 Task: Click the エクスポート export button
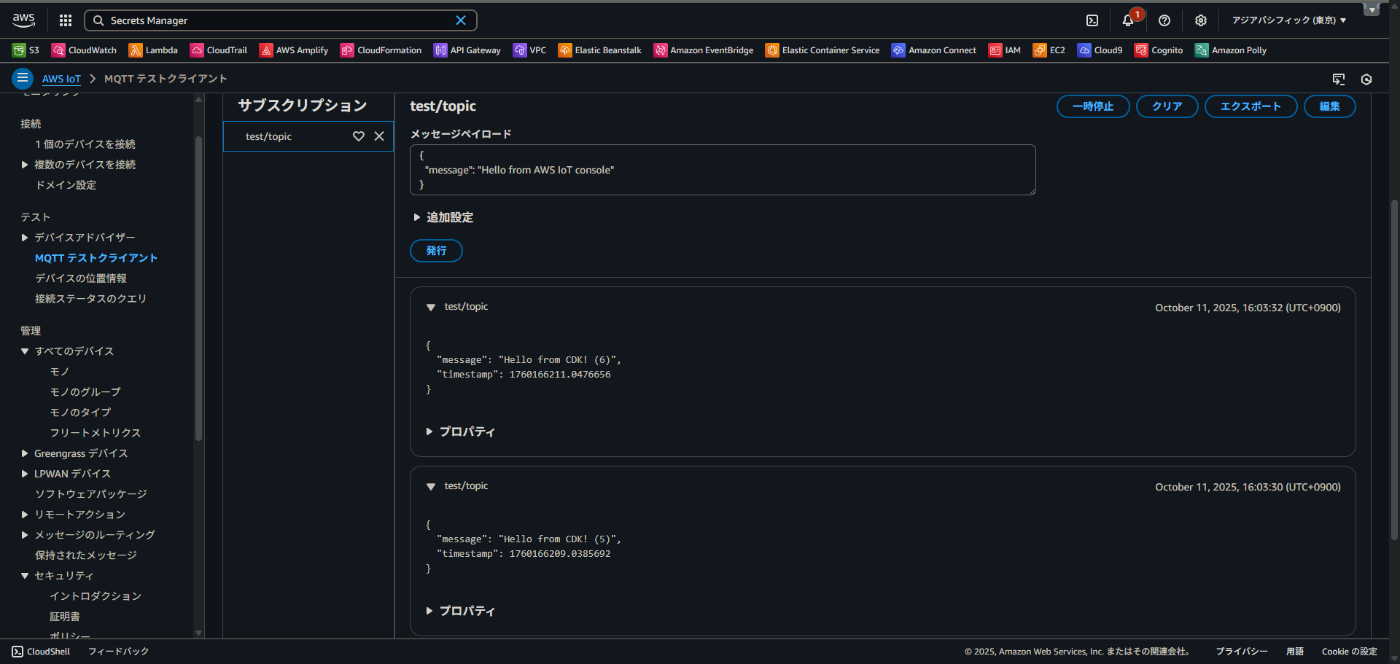[x=1251, y=106]
